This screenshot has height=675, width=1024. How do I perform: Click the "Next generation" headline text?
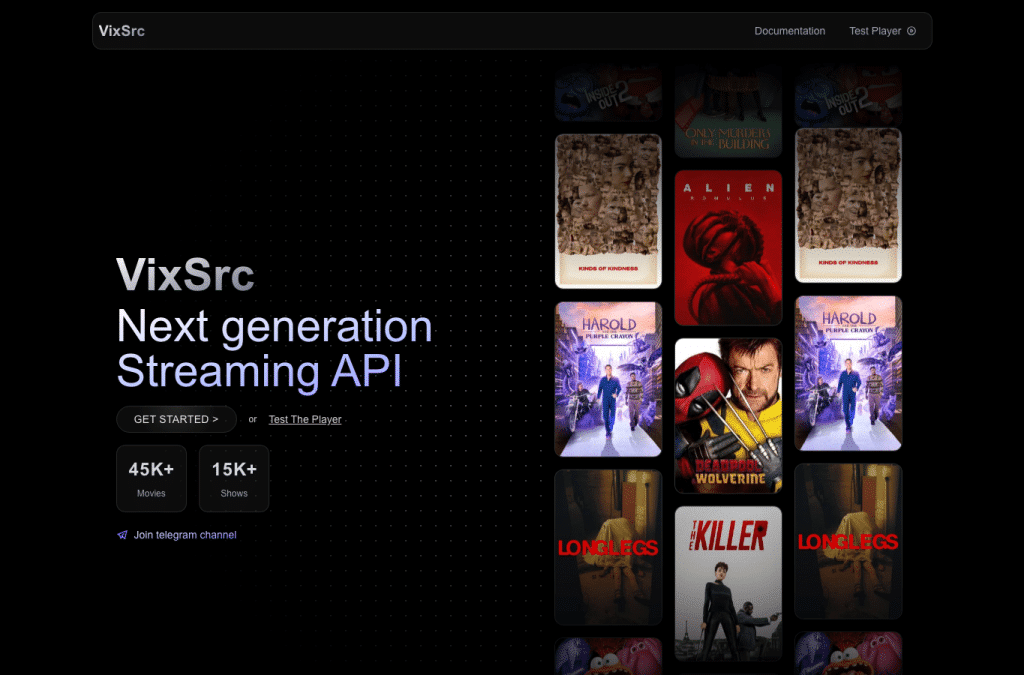[x=274, y=326]
